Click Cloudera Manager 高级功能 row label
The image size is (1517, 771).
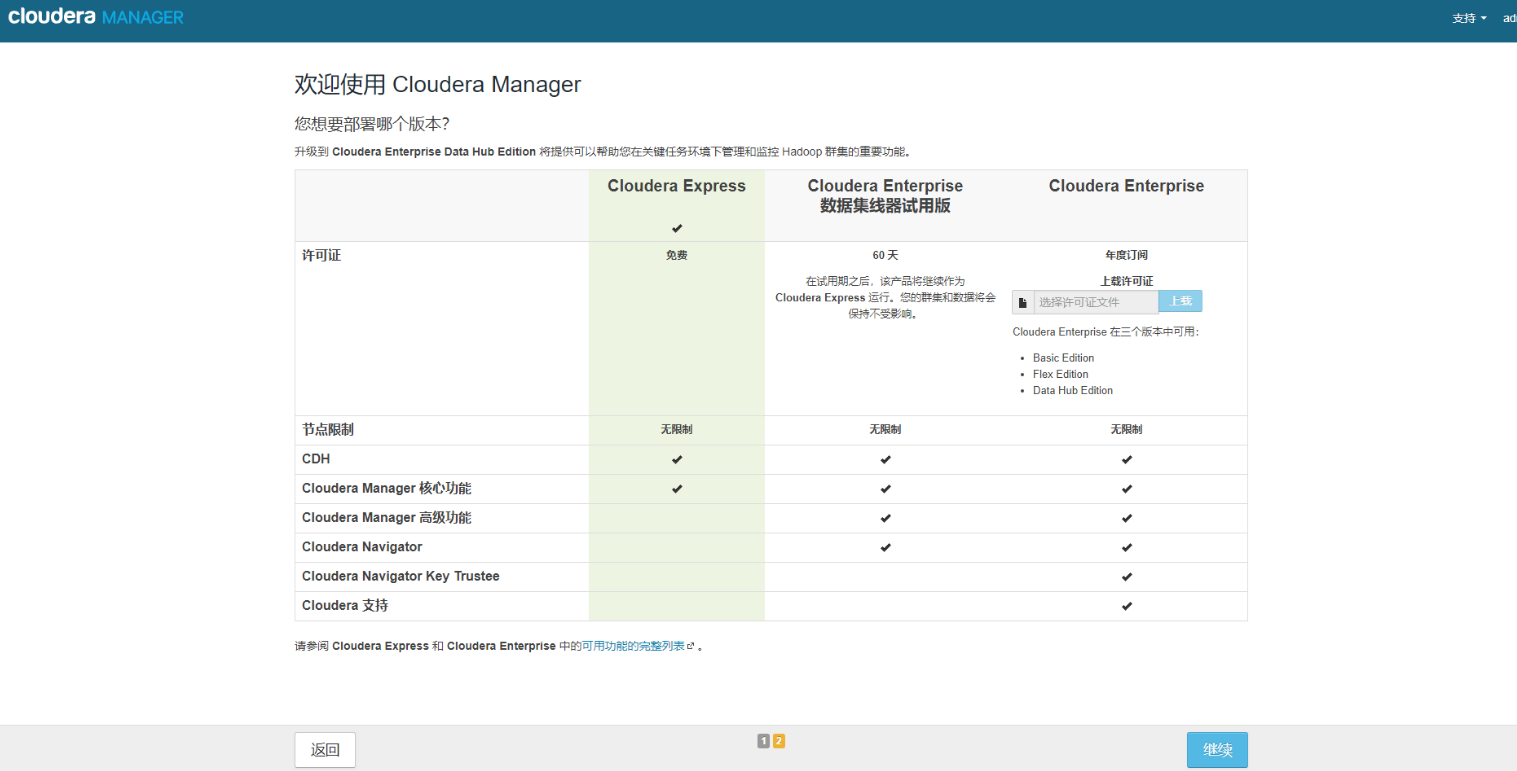[x=386, y=518]
